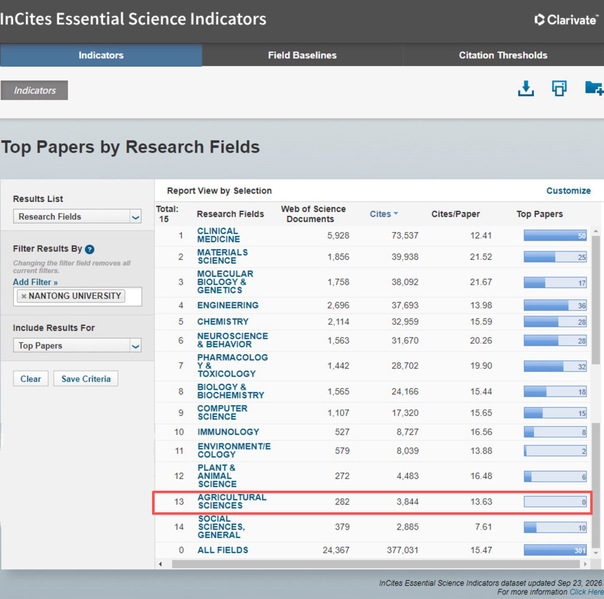Click the vertical scrollbar down arrow

pos(596,553)
